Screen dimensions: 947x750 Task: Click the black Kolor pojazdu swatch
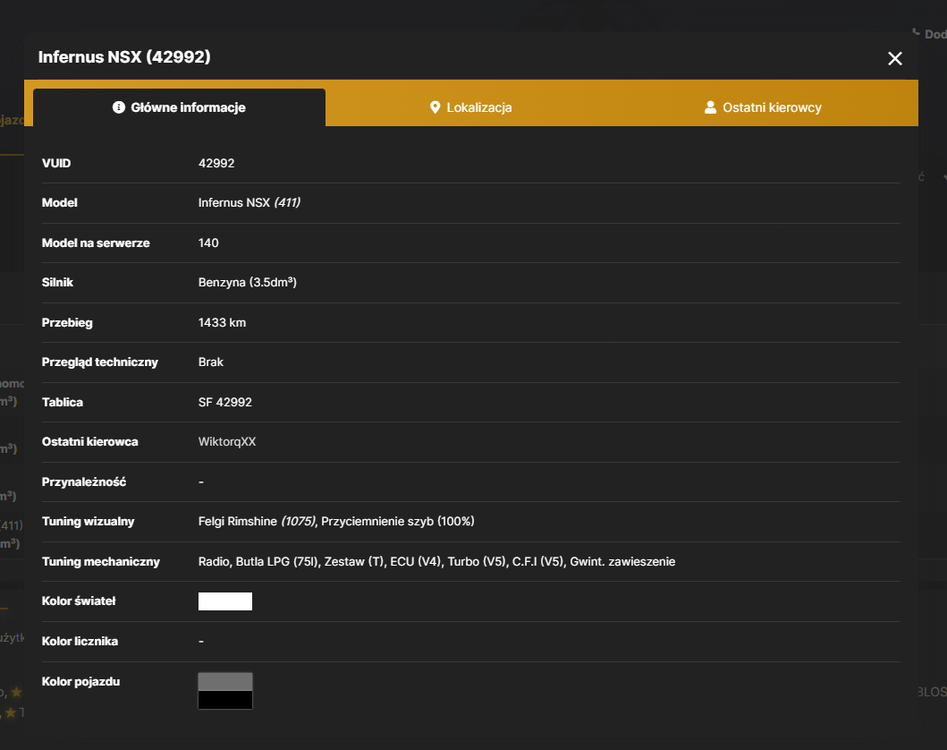225,699
